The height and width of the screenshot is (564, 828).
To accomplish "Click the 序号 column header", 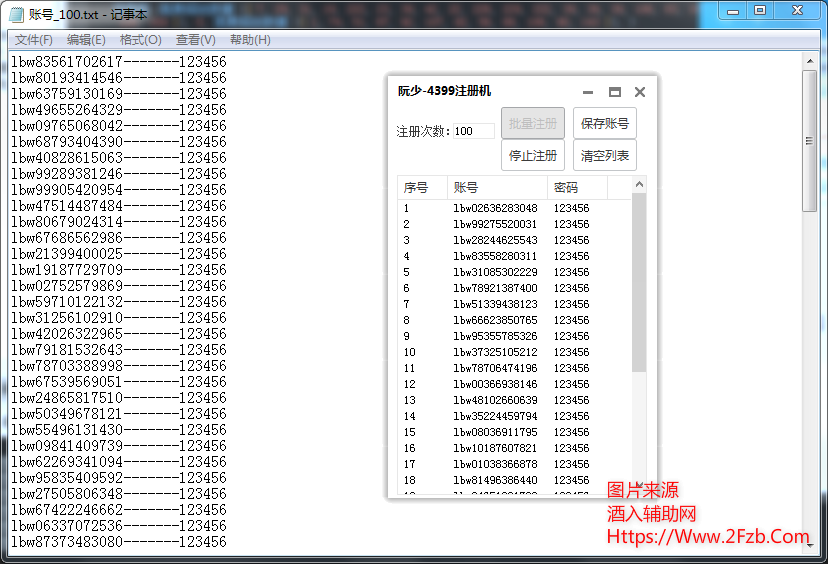I will 417,188.
